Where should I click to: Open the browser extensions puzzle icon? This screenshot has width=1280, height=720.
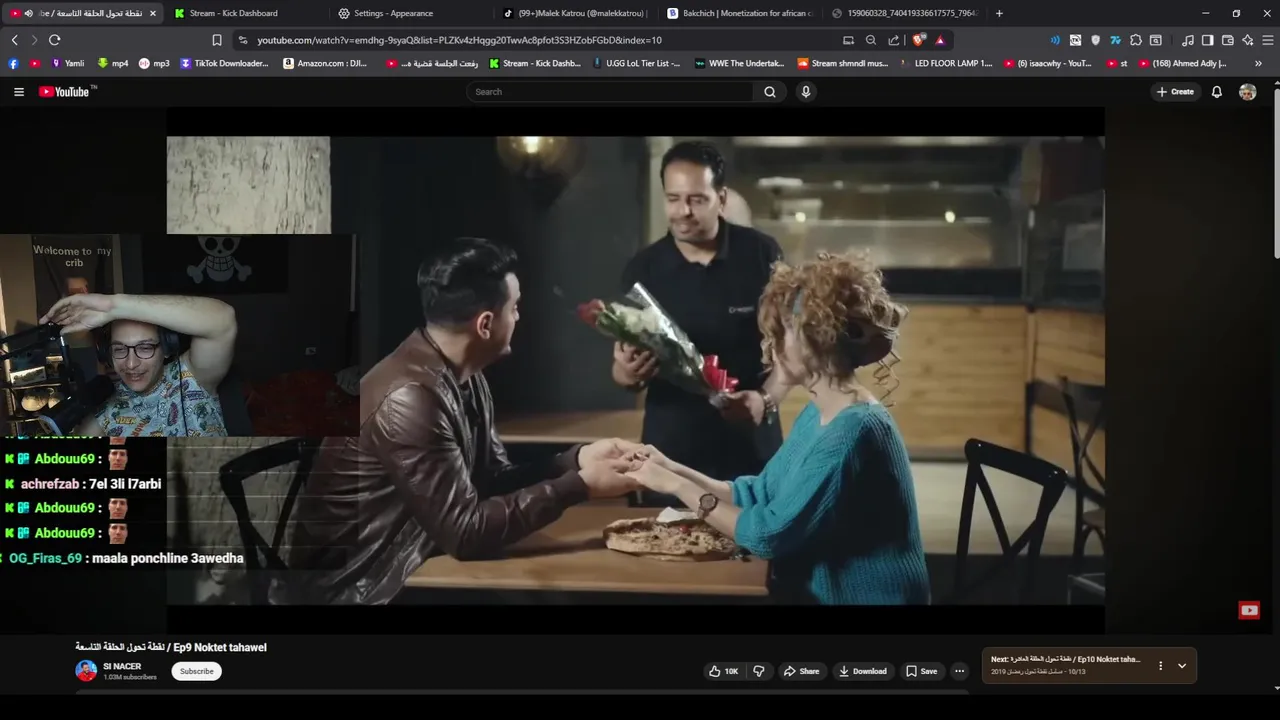coord(1135,40)
